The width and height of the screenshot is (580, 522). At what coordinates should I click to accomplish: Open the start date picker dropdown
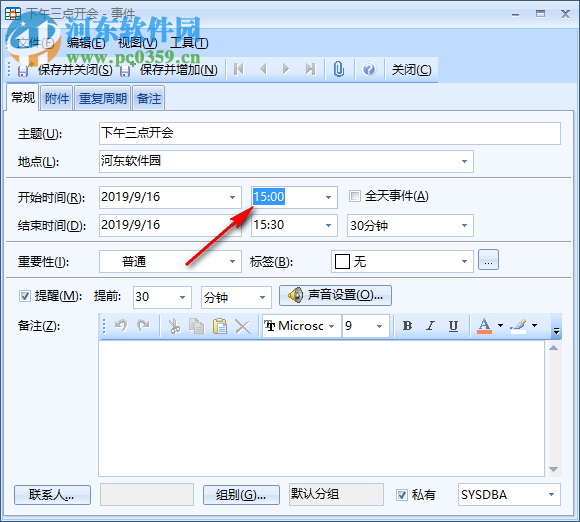click(x=232, y=197)
